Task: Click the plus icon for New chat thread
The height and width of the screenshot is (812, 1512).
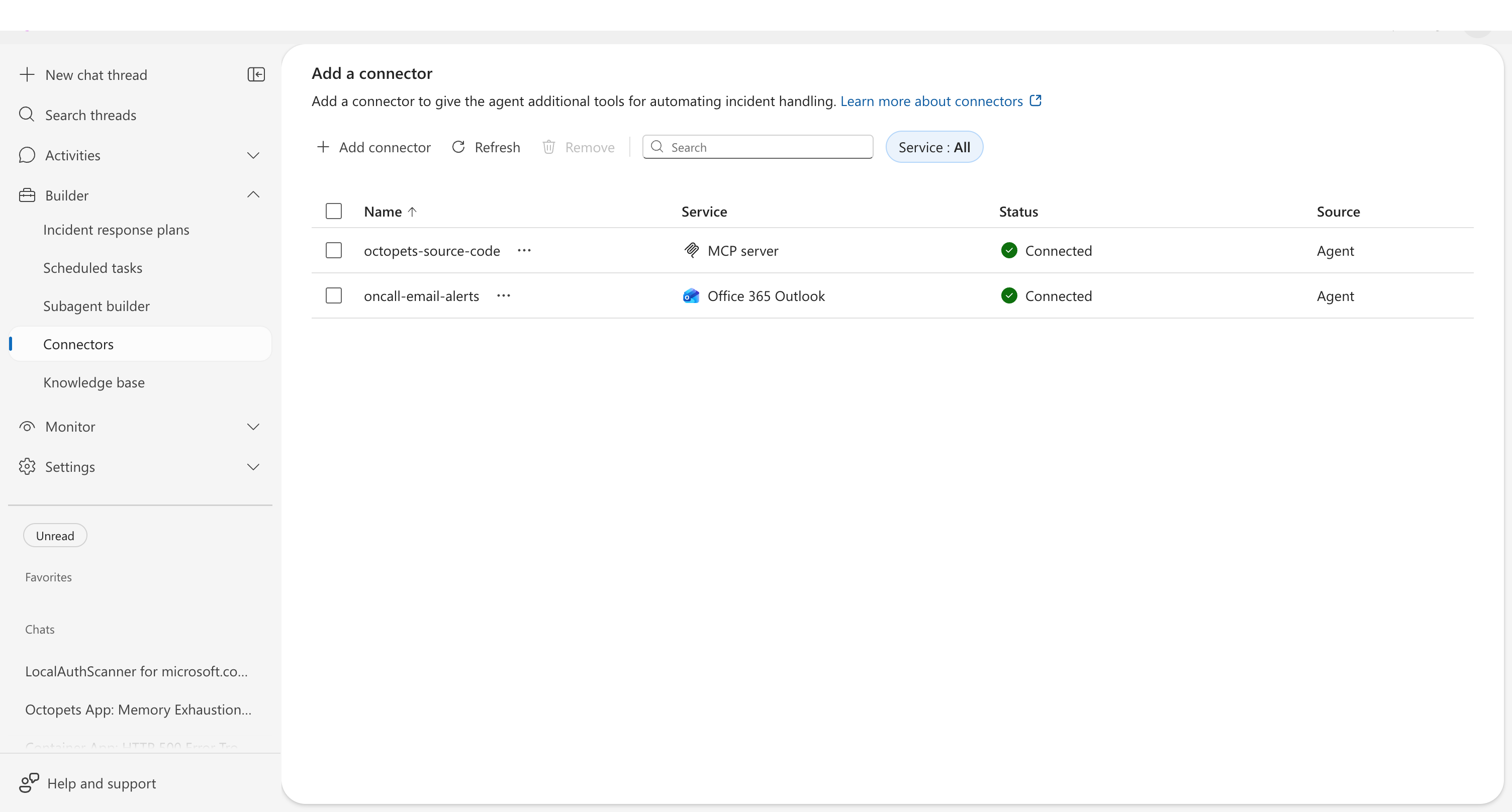Action: pyautogui.click(x=27, y=74)
